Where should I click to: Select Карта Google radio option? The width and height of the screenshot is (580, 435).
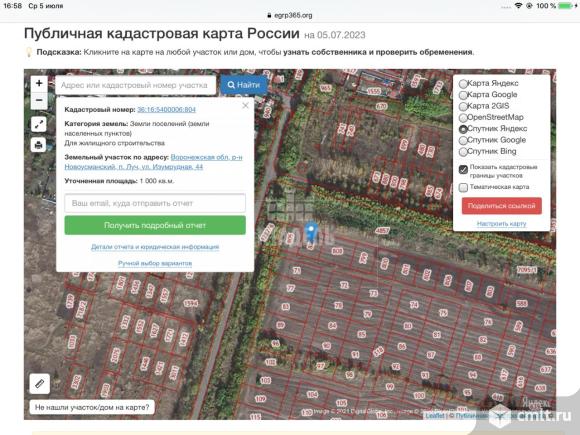(463, 95)
